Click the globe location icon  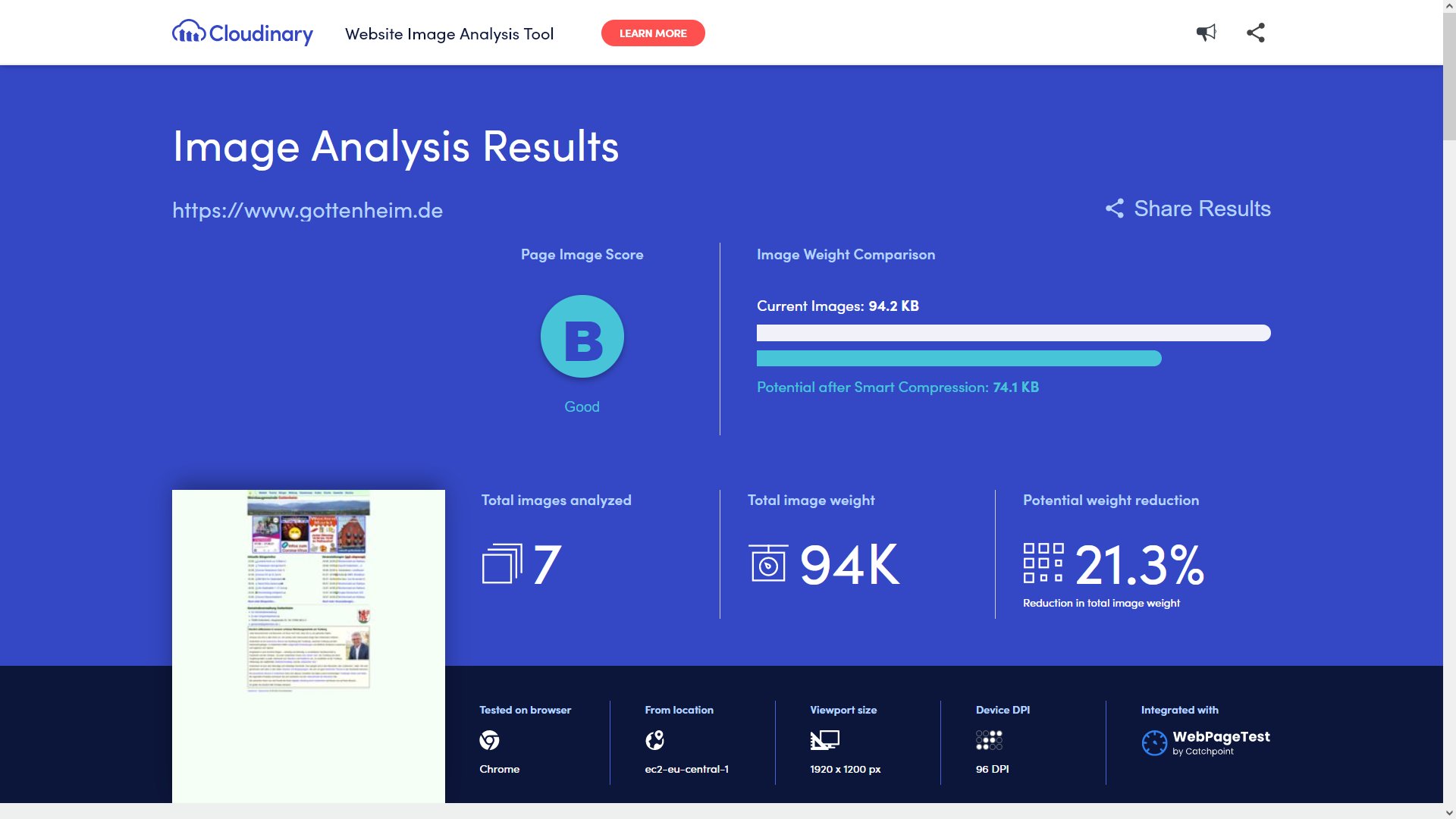654,740
